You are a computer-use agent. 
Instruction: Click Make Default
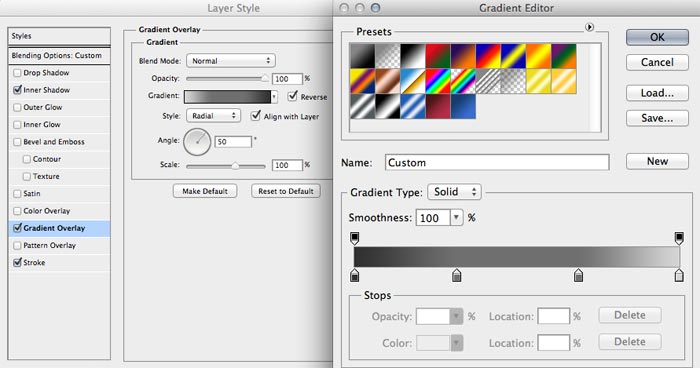205,191
